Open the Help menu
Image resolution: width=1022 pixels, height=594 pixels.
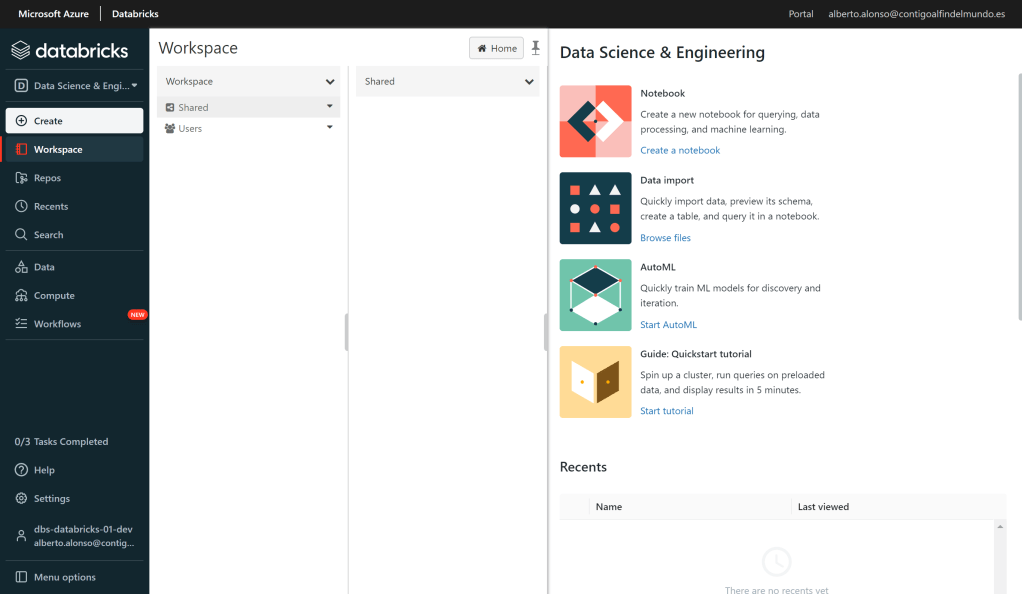click(x=44, y=470)
